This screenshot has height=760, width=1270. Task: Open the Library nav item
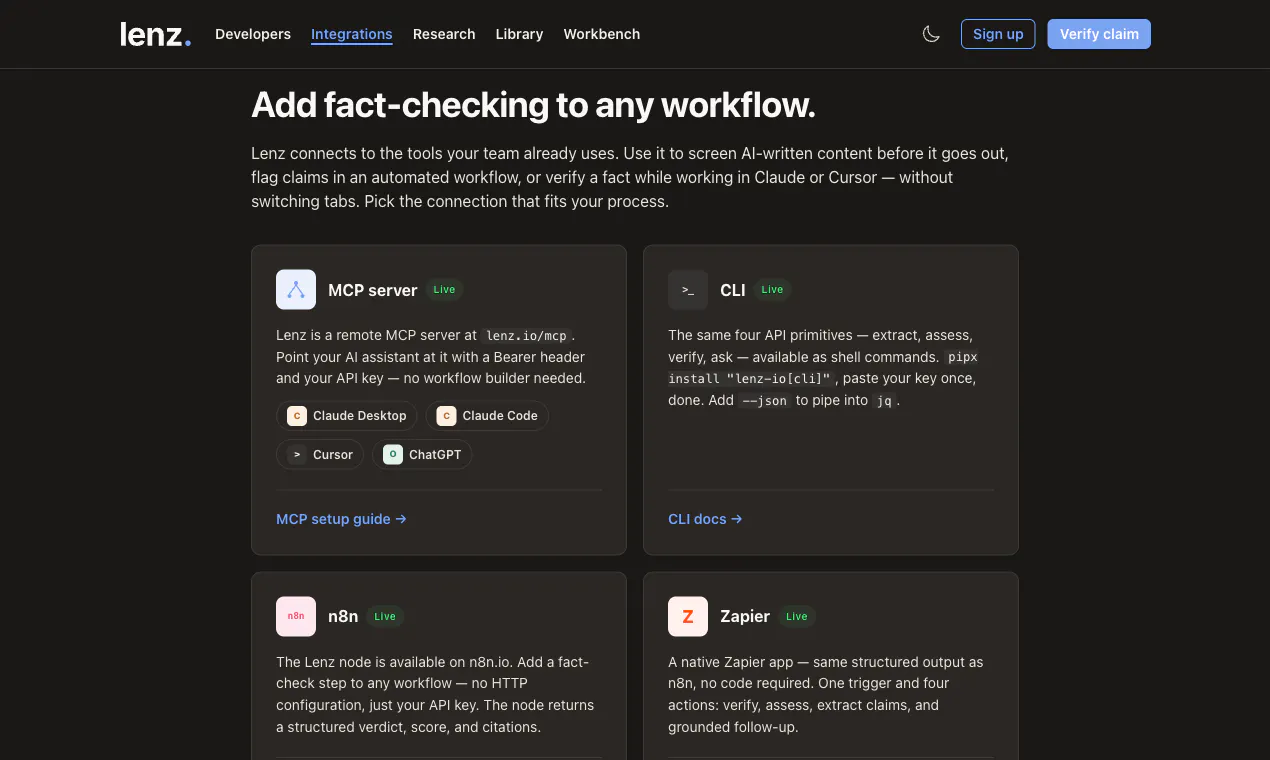tap(519, 34)
